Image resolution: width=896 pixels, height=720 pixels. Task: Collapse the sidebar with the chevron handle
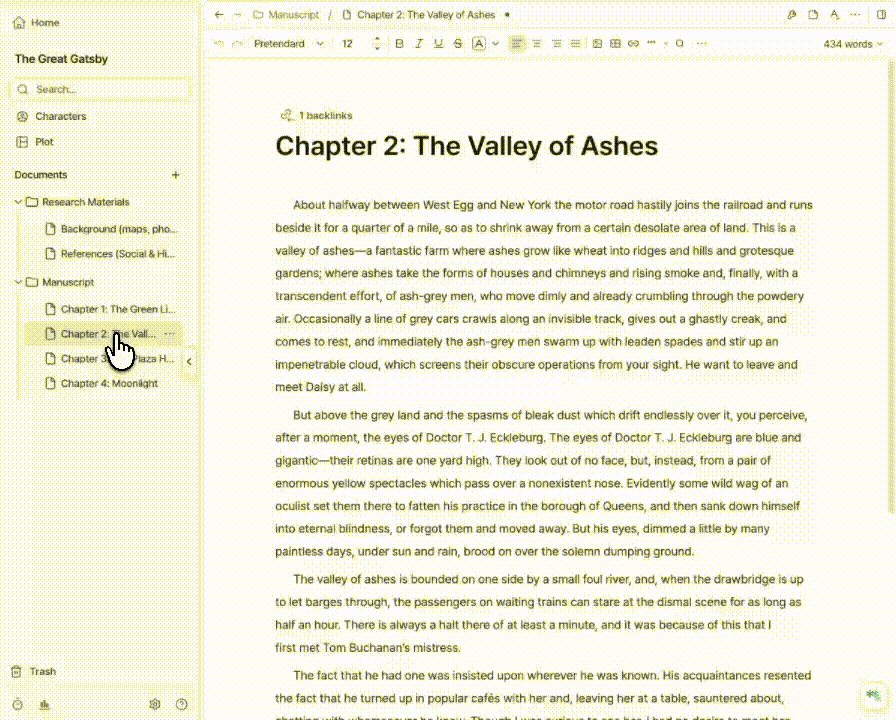(189, 361)
